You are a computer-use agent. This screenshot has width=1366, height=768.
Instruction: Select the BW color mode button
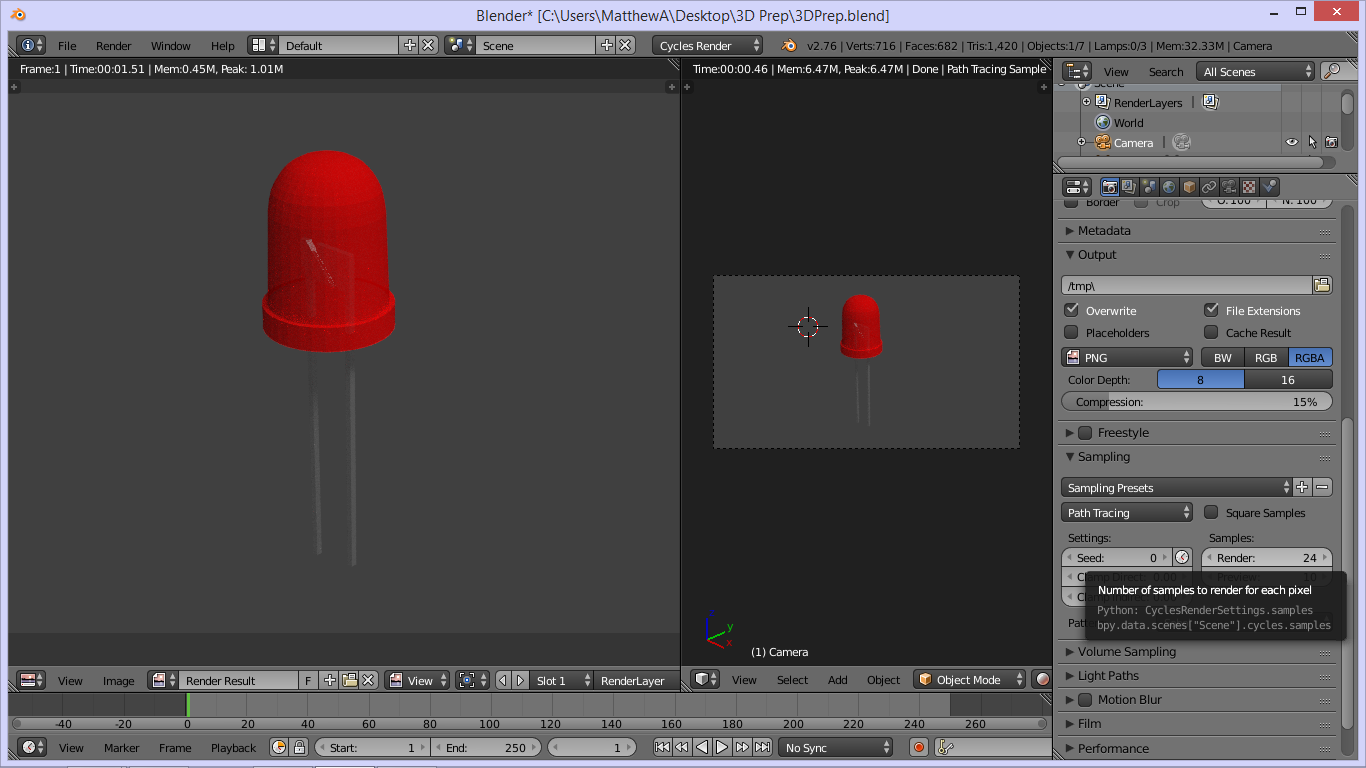pyautogui.click(x=1222, y=357)
